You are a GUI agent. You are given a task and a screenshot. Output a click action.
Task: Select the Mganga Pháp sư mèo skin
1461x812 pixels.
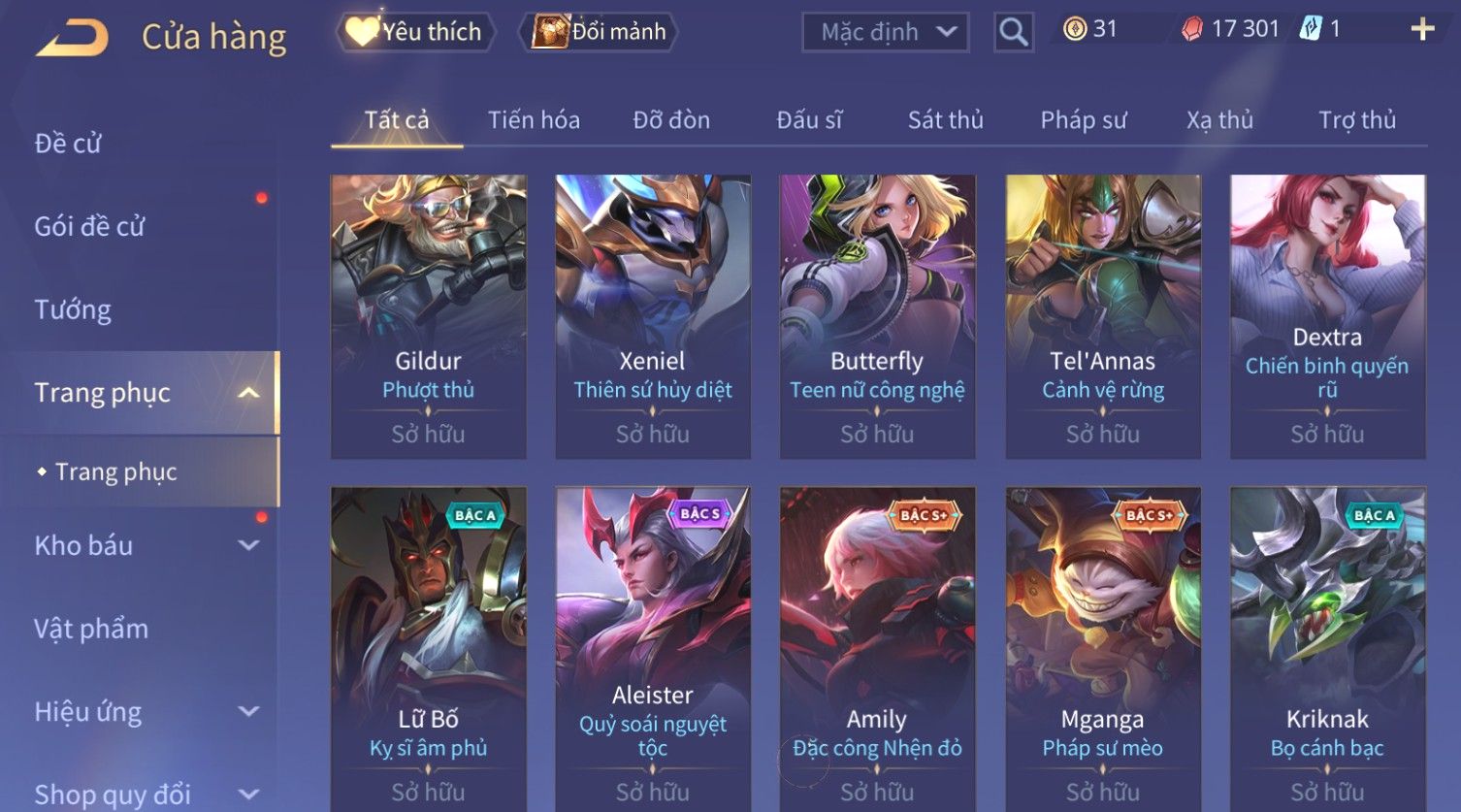[x=1102, y=649]
